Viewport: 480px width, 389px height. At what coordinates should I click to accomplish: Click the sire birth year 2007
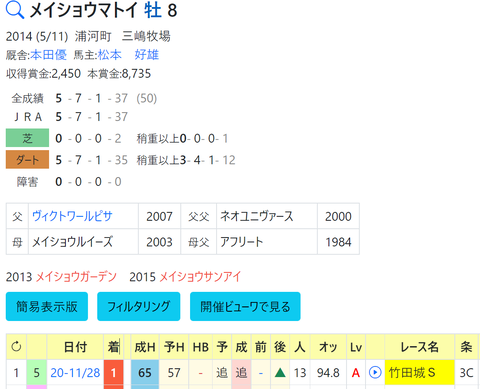point(159,216)
